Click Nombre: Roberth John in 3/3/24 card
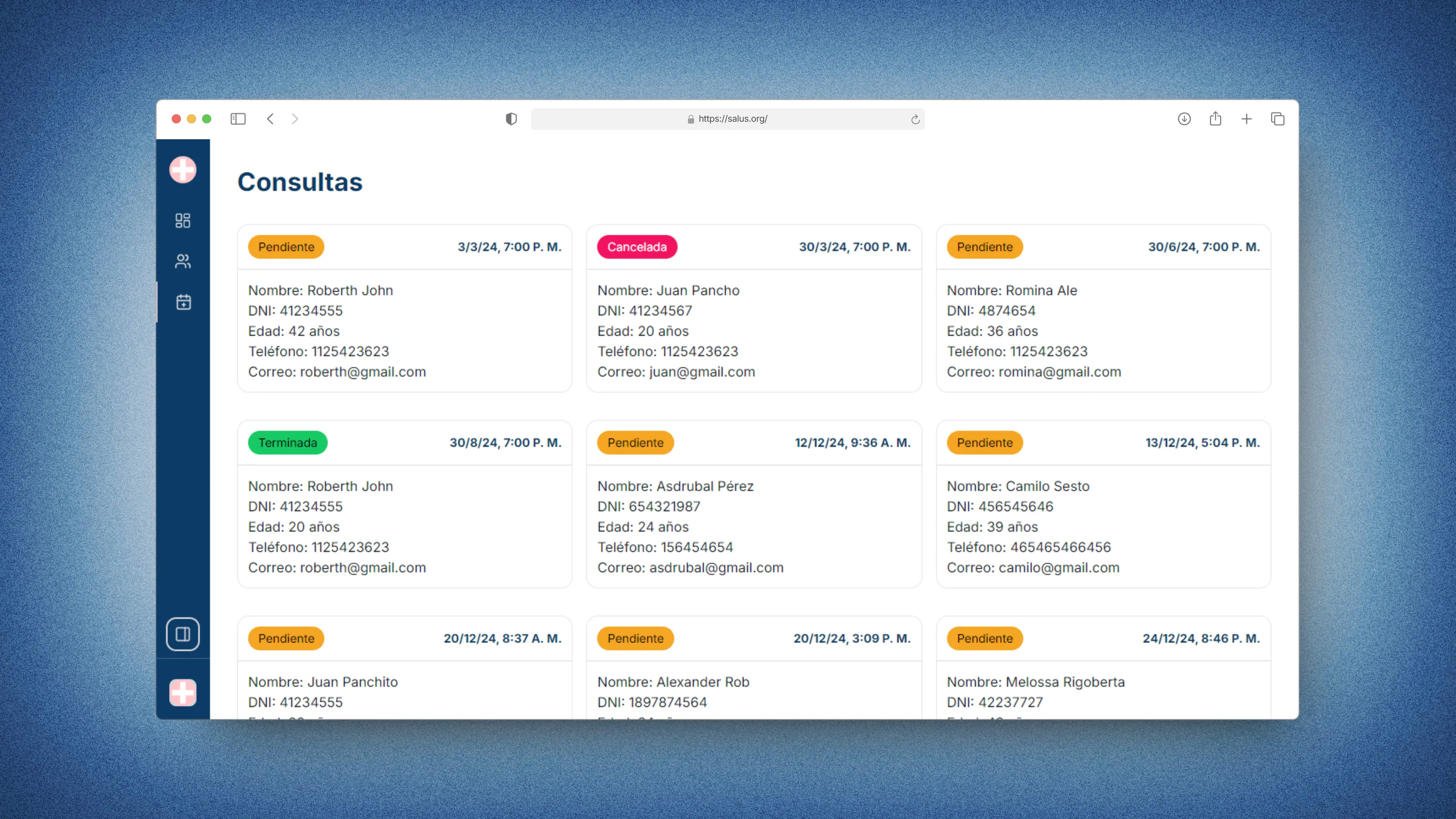This screenshot has width=1456, height=819. click(320, 290)
